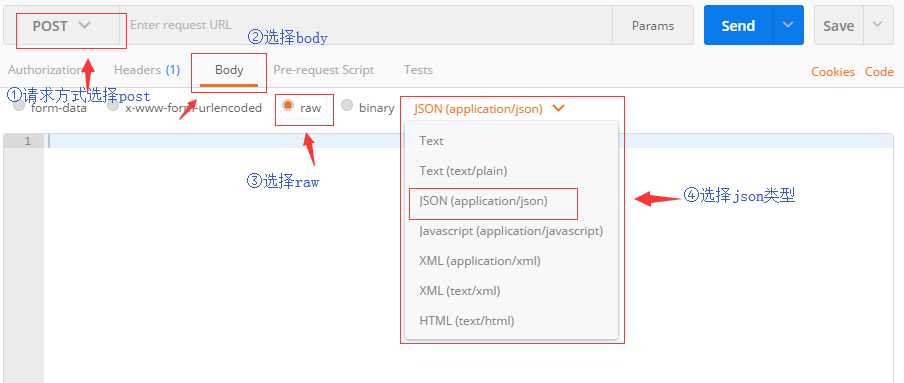The height and width of the screenshot is (383, 904).
Task: Click line number 1 in the editor gutter
Action: pos(27,141)
